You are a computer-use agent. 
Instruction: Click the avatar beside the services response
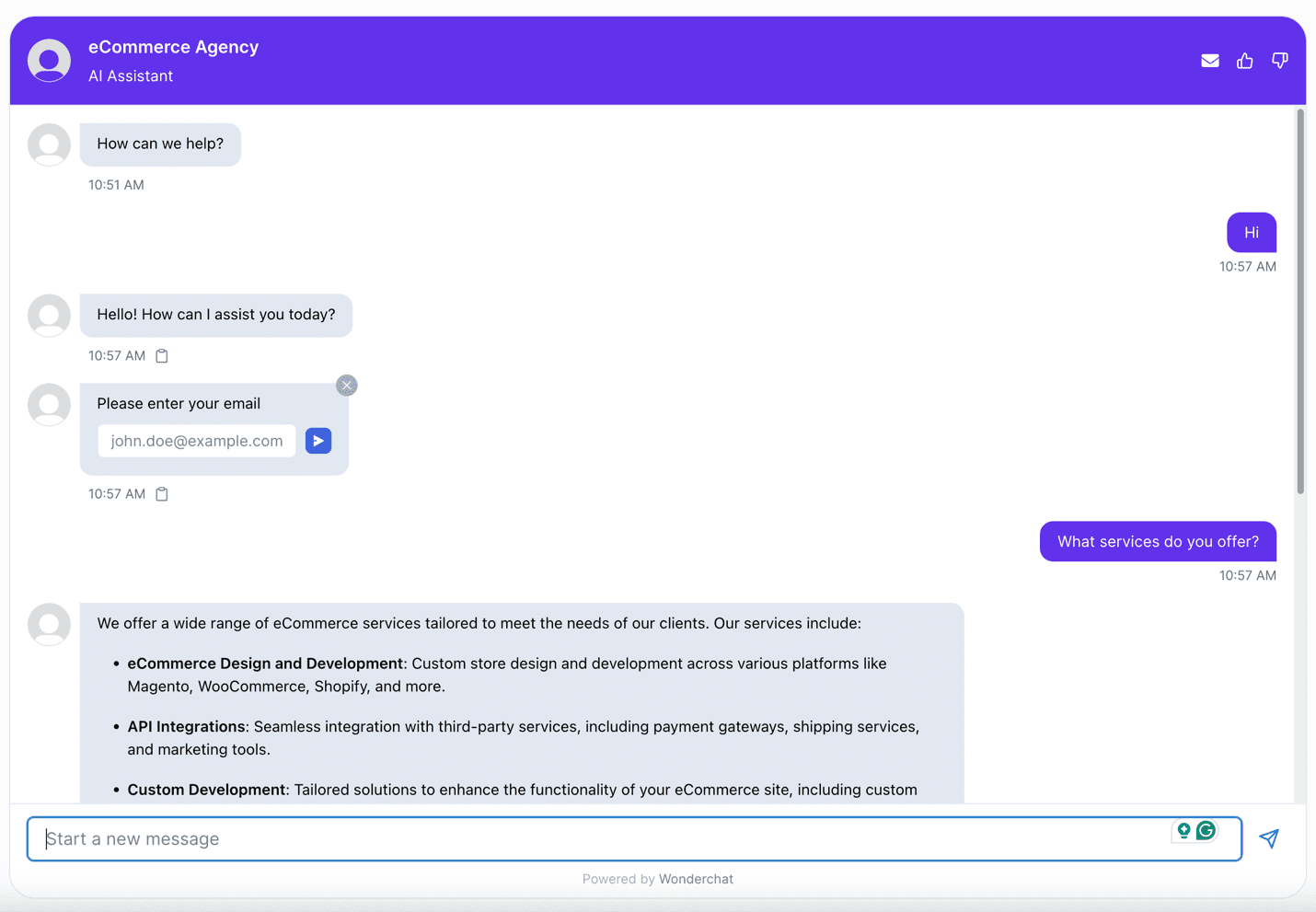pyautogui.click(x=48, y=624)
